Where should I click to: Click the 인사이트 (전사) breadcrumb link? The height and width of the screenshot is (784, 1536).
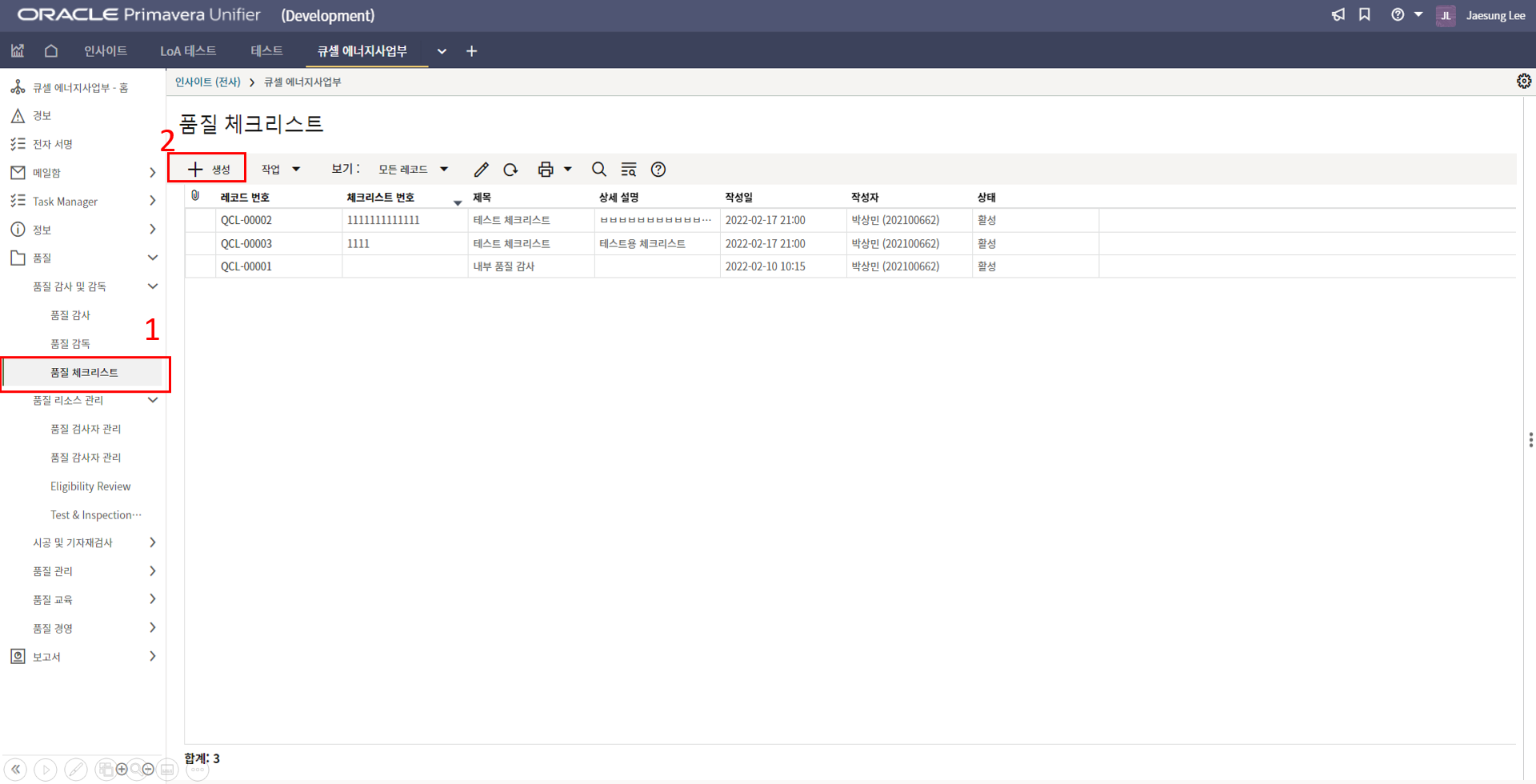[x=207, y=82]
